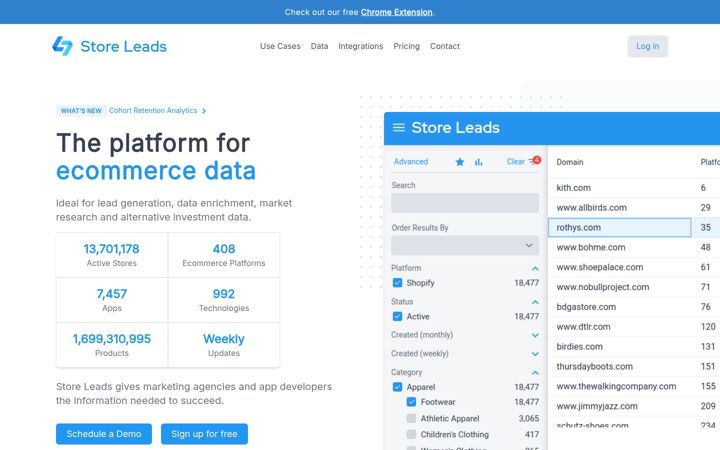
Task: Click the Store Leads brand name
Action: point(124,46)
